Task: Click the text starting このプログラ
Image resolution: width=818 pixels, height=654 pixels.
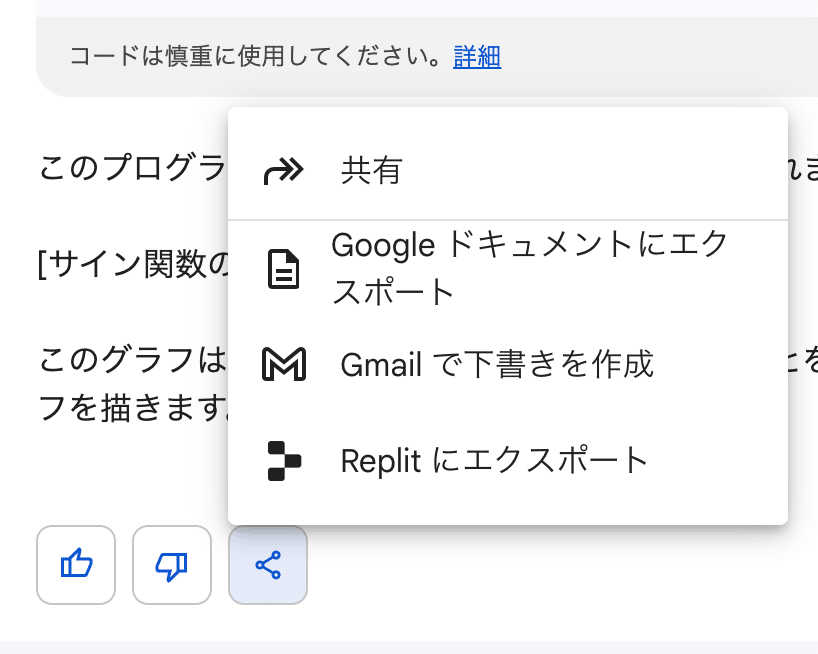Action: click(x=133, y=168)
